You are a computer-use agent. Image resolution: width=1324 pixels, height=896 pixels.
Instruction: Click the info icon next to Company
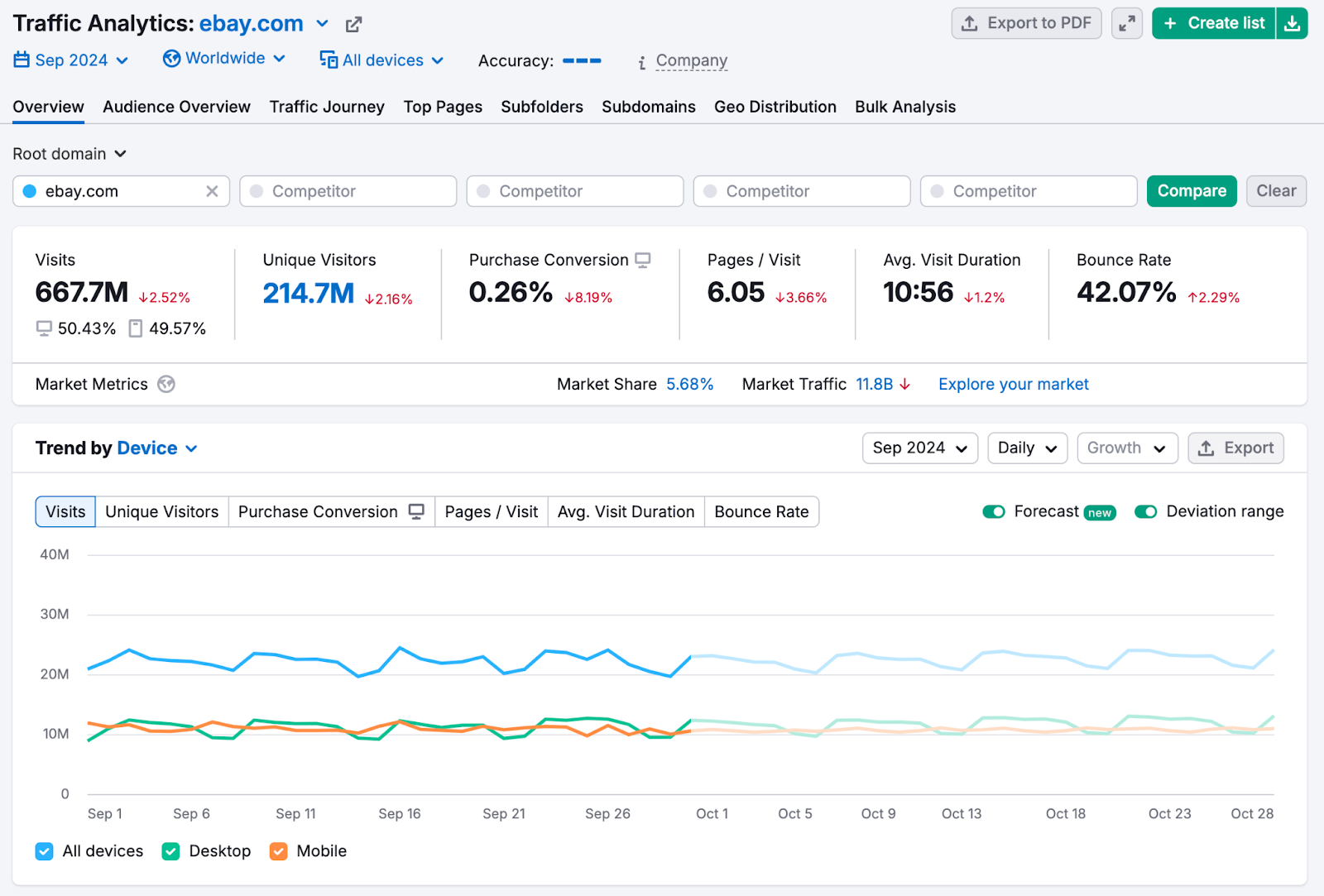click(641, 60)
